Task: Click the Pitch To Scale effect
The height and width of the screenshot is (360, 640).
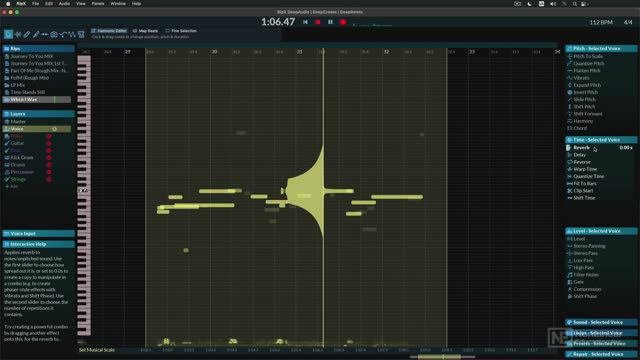Action: point(588,56)
